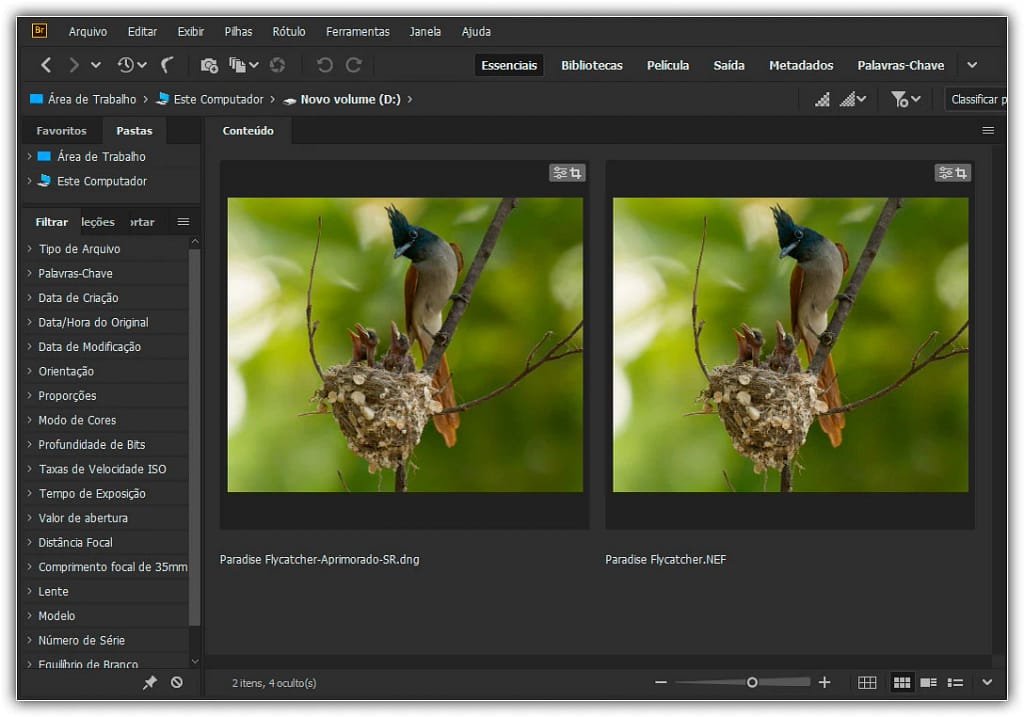Open the Ferramentas menu
Image resolution: width=1024 pixels, height=717 pixels.
click(x=357, y=31)
